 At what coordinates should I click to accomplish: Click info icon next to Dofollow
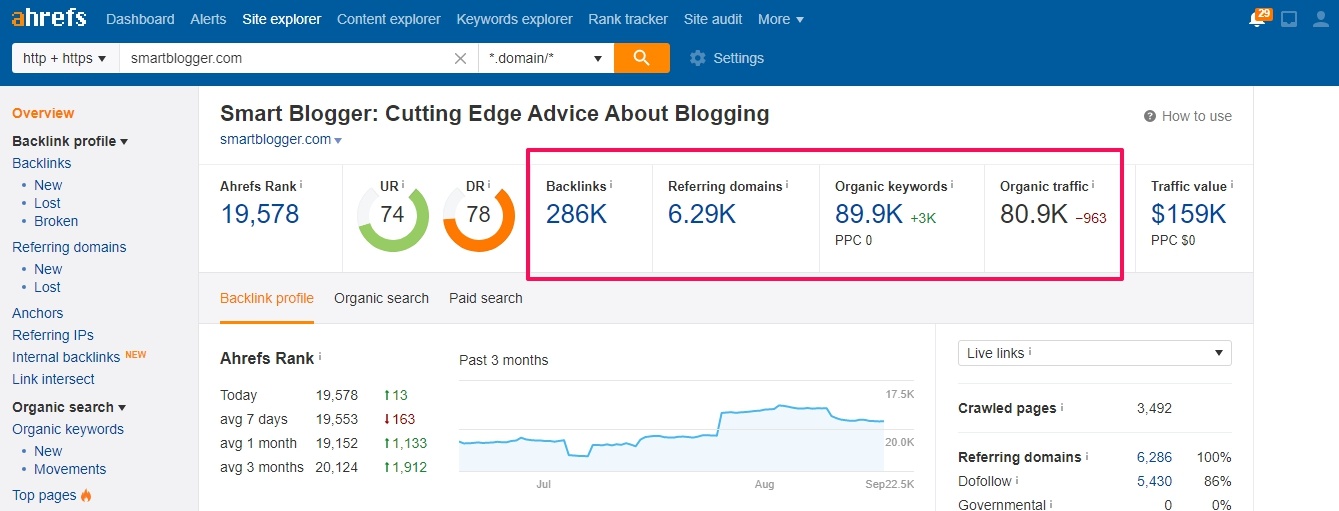(1017, 480)
